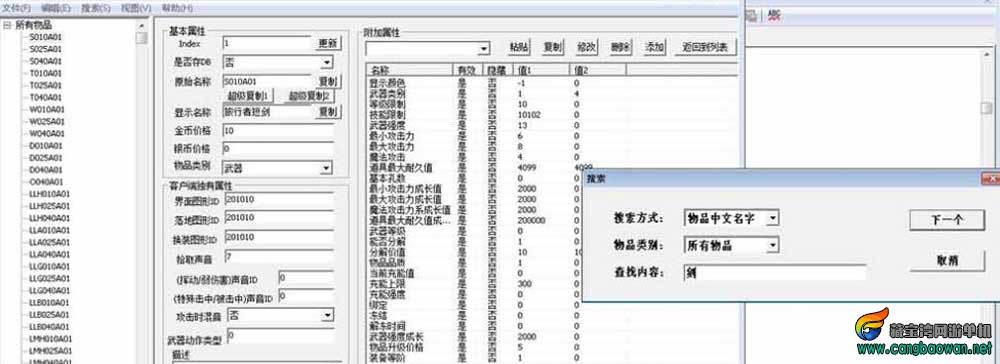The width and height of the screenshot is (1000, 364).
Task: Open the 文件(F) menu
Action: pyautogui.click(x=17, y=8)
